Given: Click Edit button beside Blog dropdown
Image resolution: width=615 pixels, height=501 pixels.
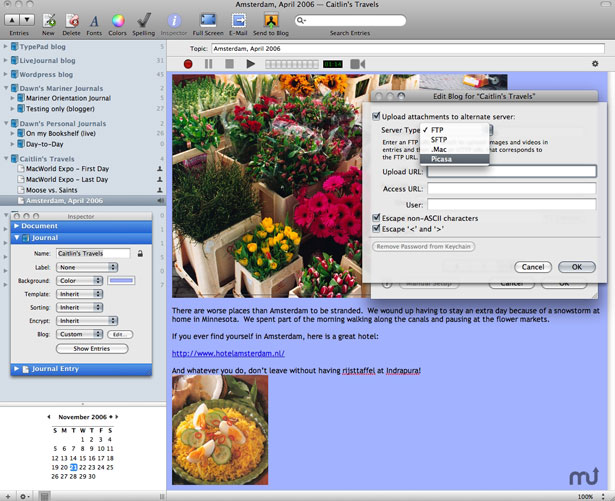Looking at the screenshot, I should click(x=120, y=334).
